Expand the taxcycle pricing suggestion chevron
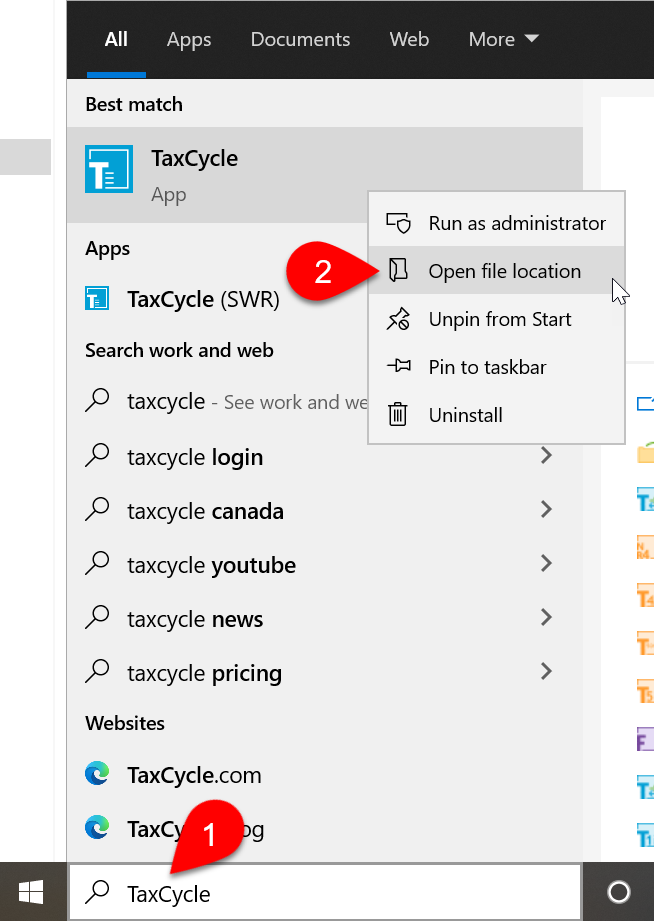Image resolution: width=654 pixels, height=921 pixels. [x=546, y=671]
